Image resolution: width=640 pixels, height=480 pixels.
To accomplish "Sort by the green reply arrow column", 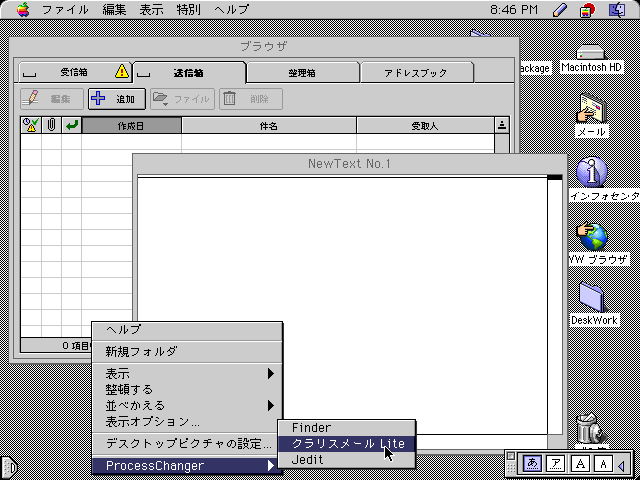I will (72, 125).
